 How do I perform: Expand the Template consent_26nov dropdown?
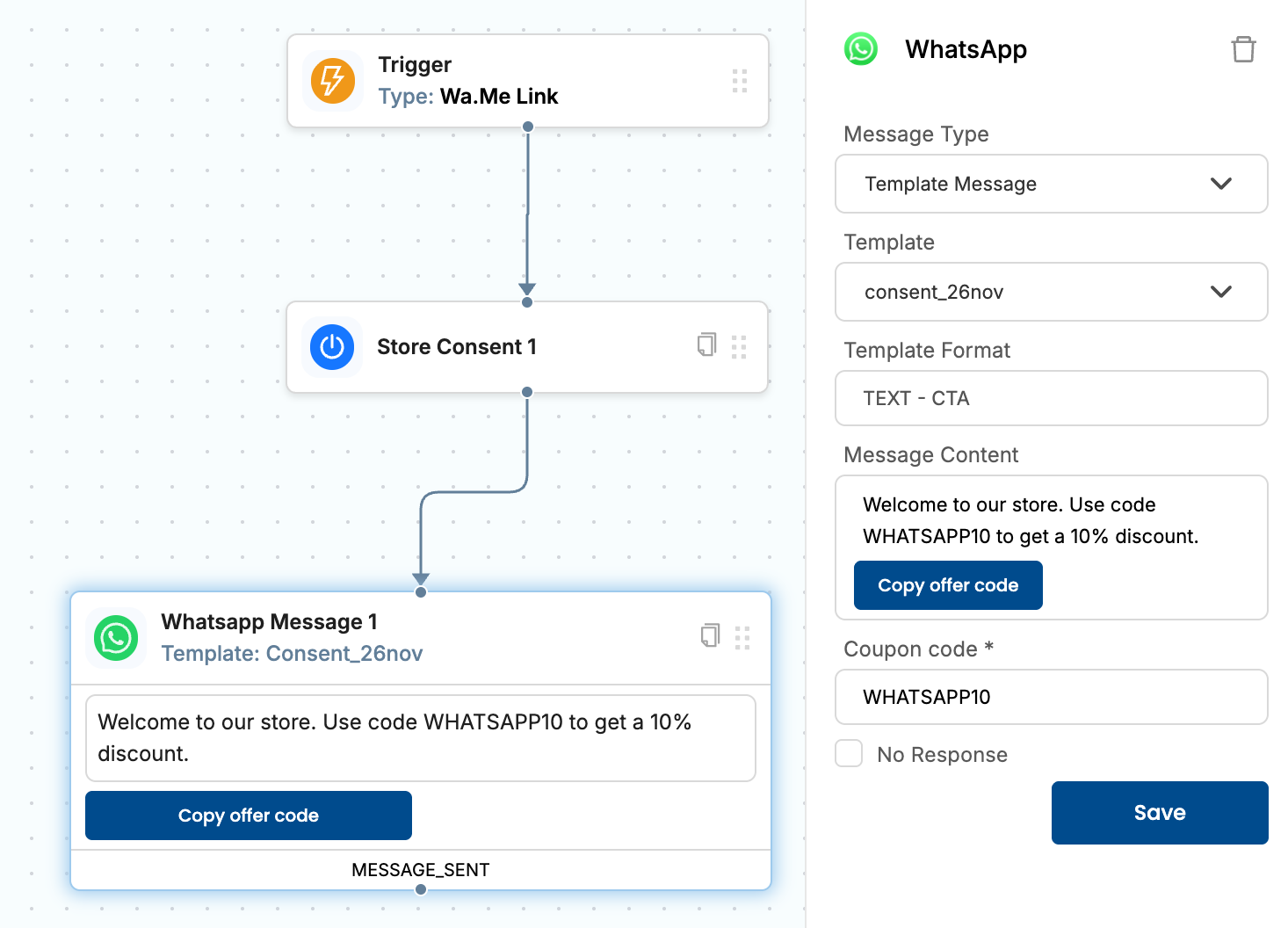(1051, 292)
